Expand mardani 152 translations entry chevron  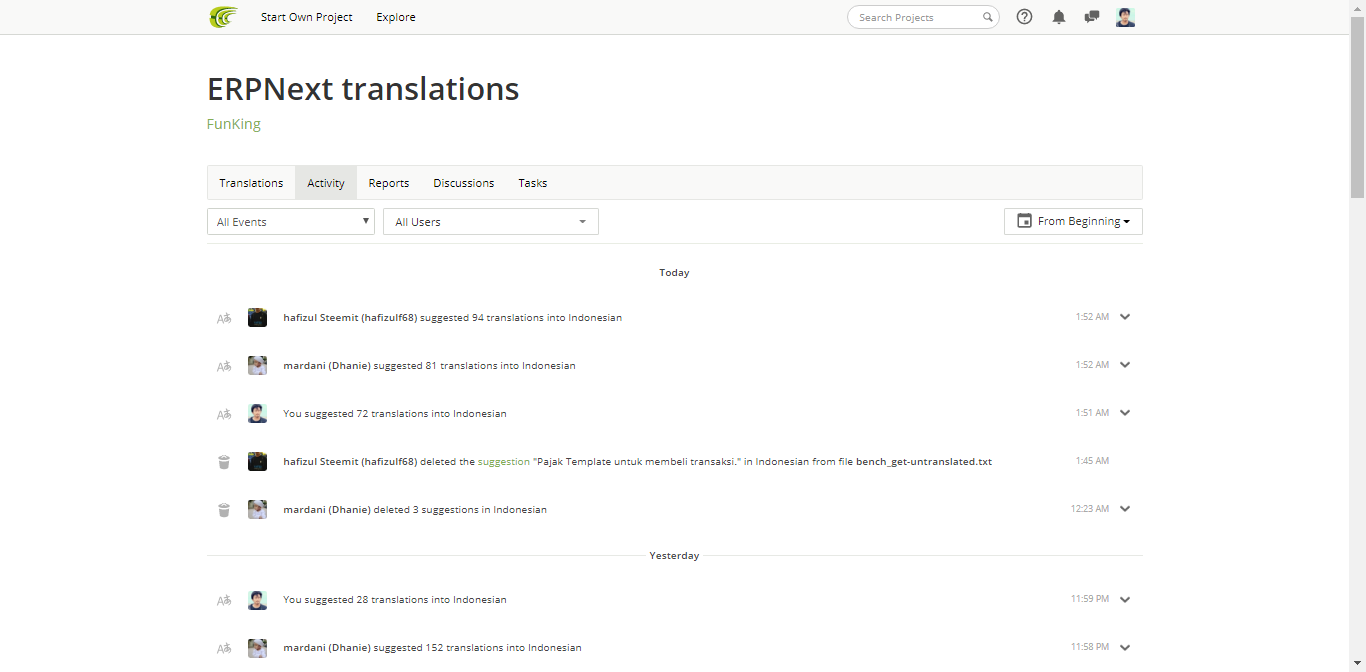coord(1125,648)
